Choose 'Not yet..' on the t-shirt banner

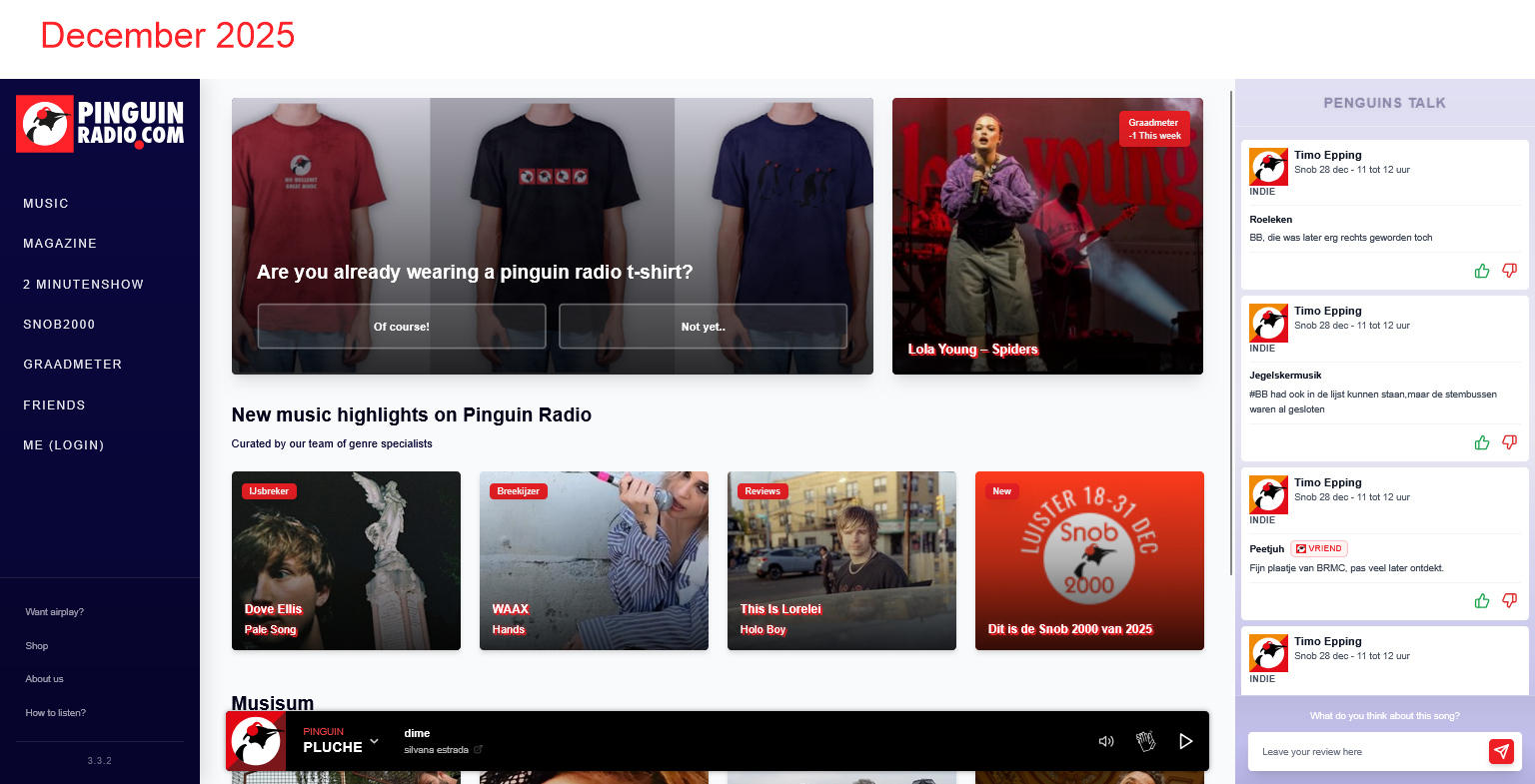click(x=703, y=327)
